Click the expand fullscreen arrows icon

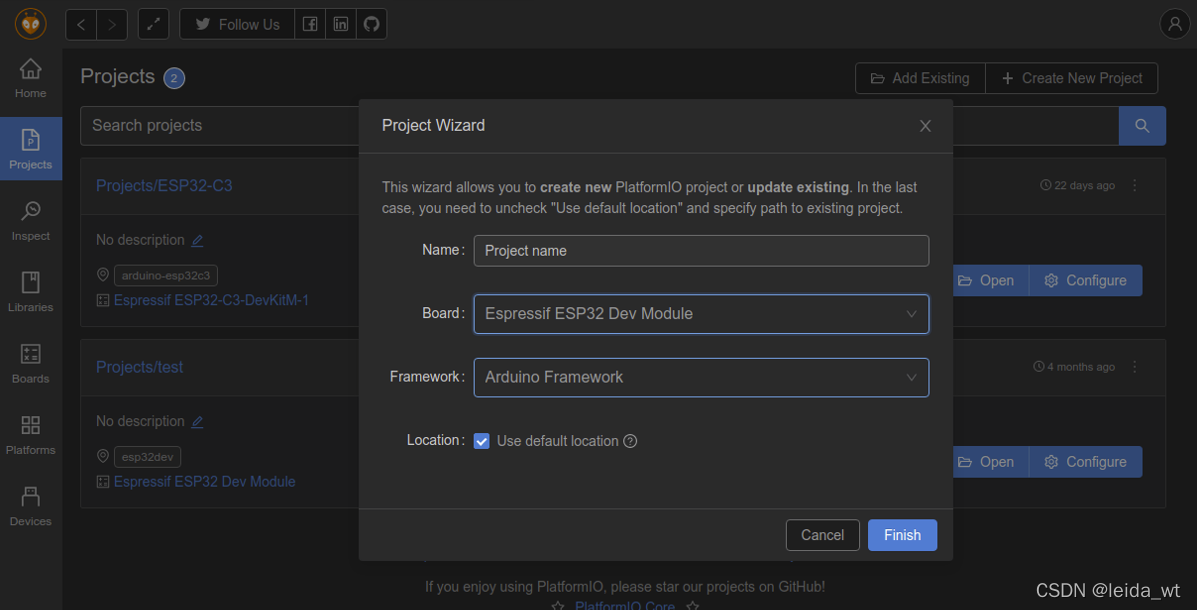(153, 24)
